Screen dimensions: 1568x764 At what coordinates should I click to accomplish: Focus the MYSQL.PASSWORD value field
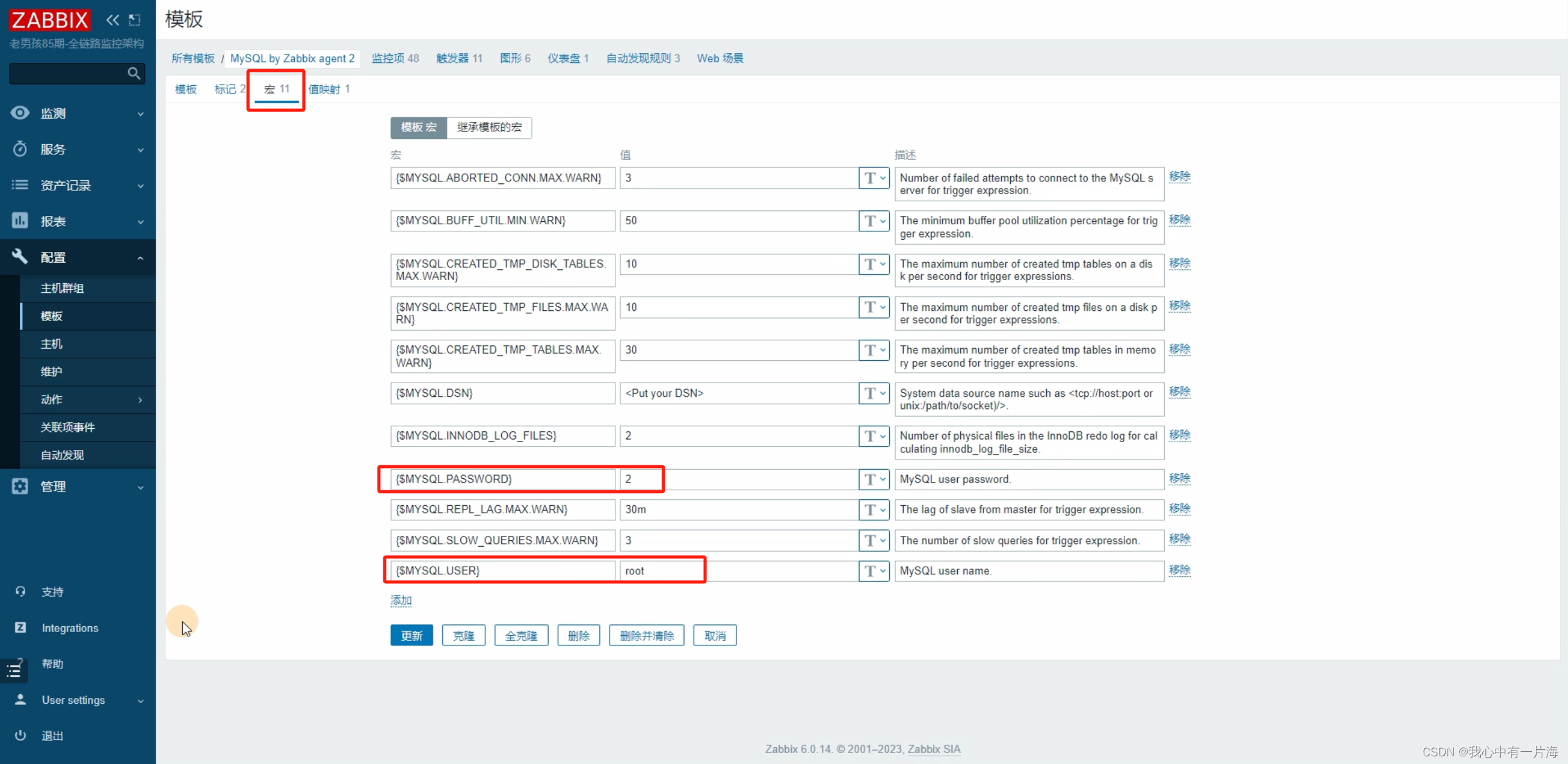click(x=739, y=479)
